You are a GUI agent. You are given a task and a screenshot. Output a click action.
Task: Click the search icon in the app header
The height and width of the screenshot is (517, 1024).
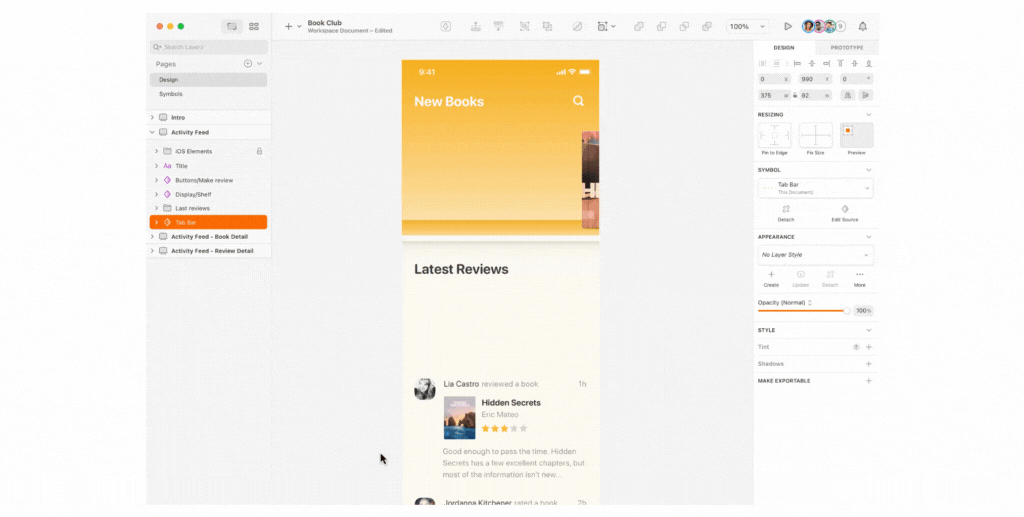(x=579, y=101)
